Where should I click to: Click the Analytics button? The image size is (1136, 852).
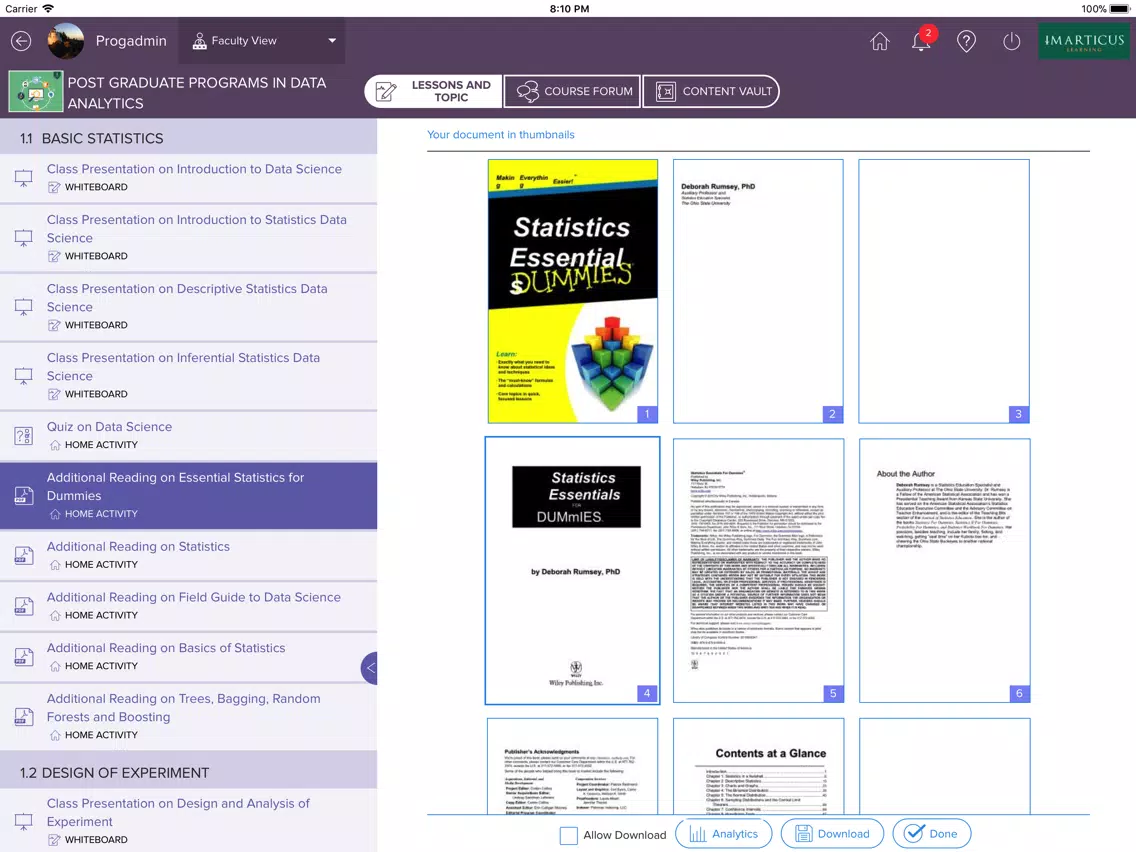723,834
